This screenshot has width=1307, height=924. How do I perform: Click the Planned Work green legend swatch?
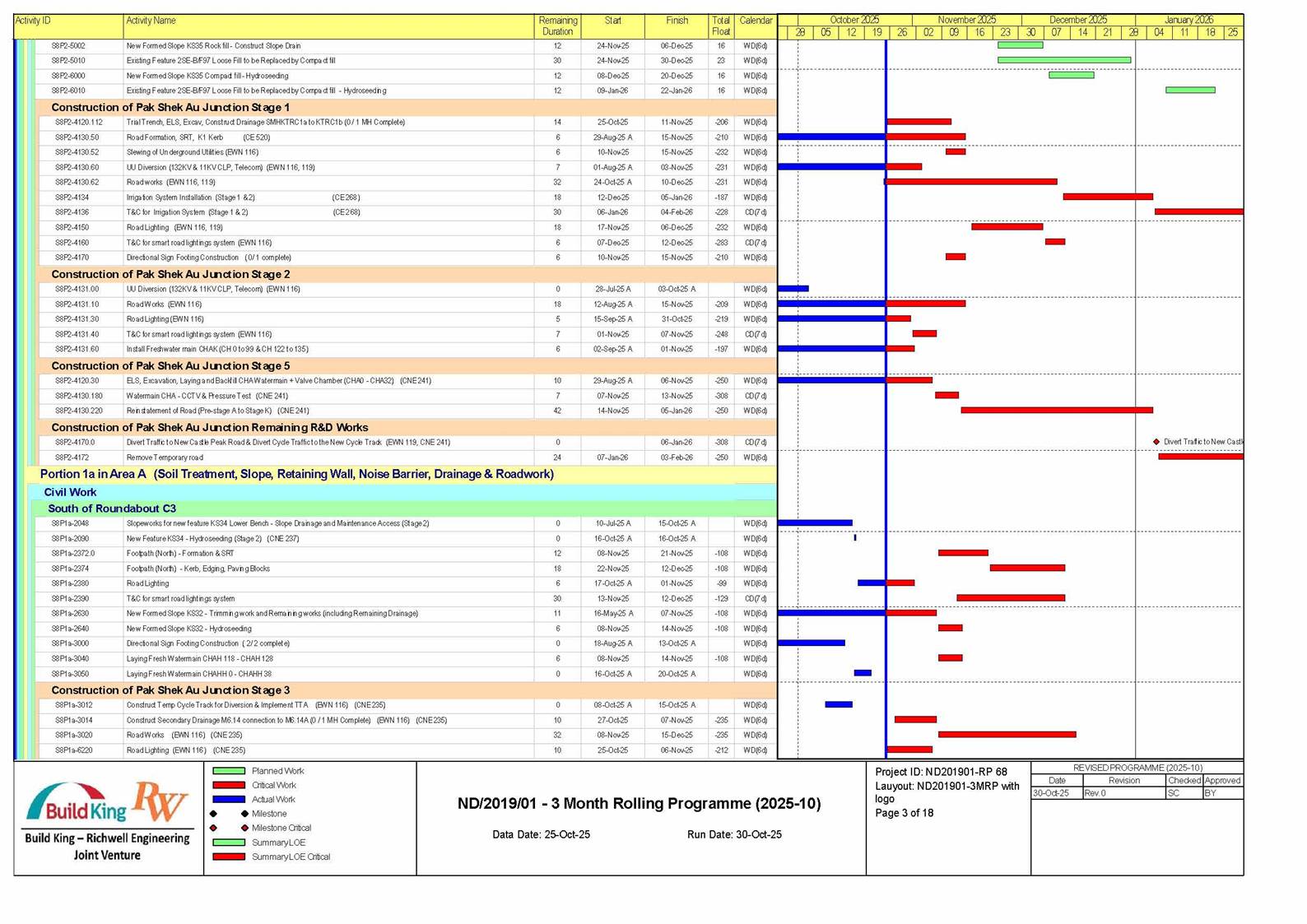point(229,771)
